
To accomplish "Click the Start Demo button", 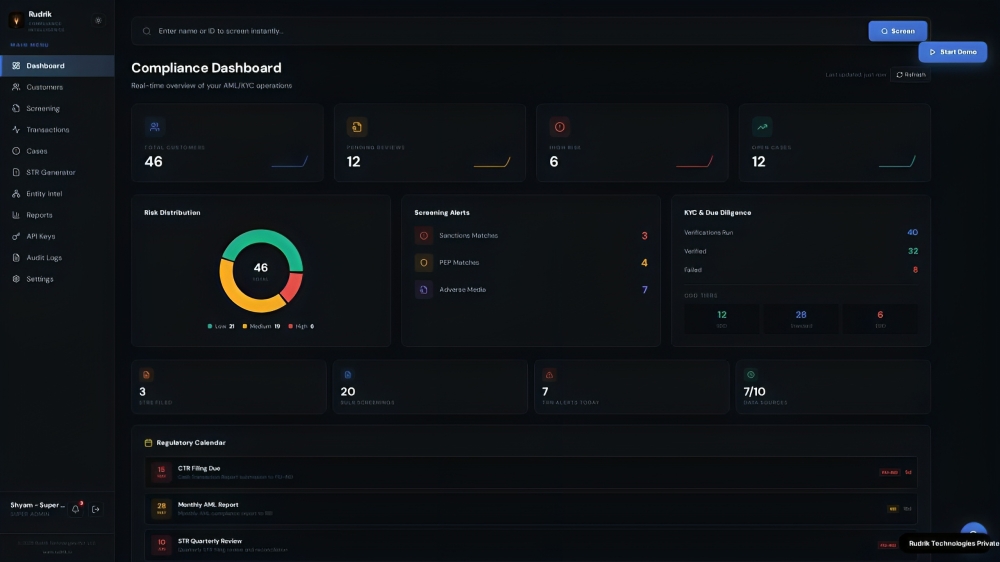I will click(952, 52).
